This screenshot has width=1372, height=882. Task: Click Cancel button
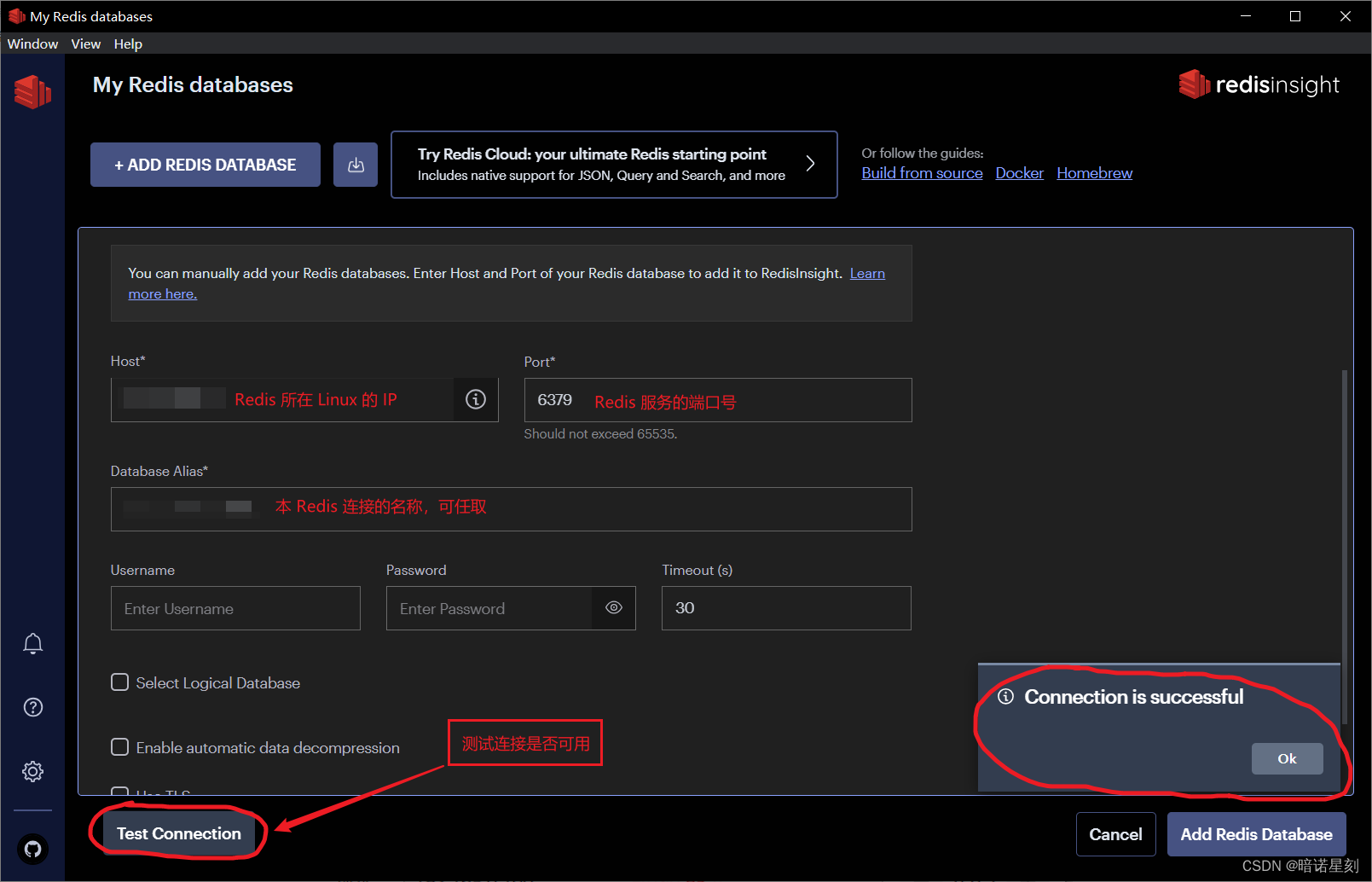click(1115, 834)
